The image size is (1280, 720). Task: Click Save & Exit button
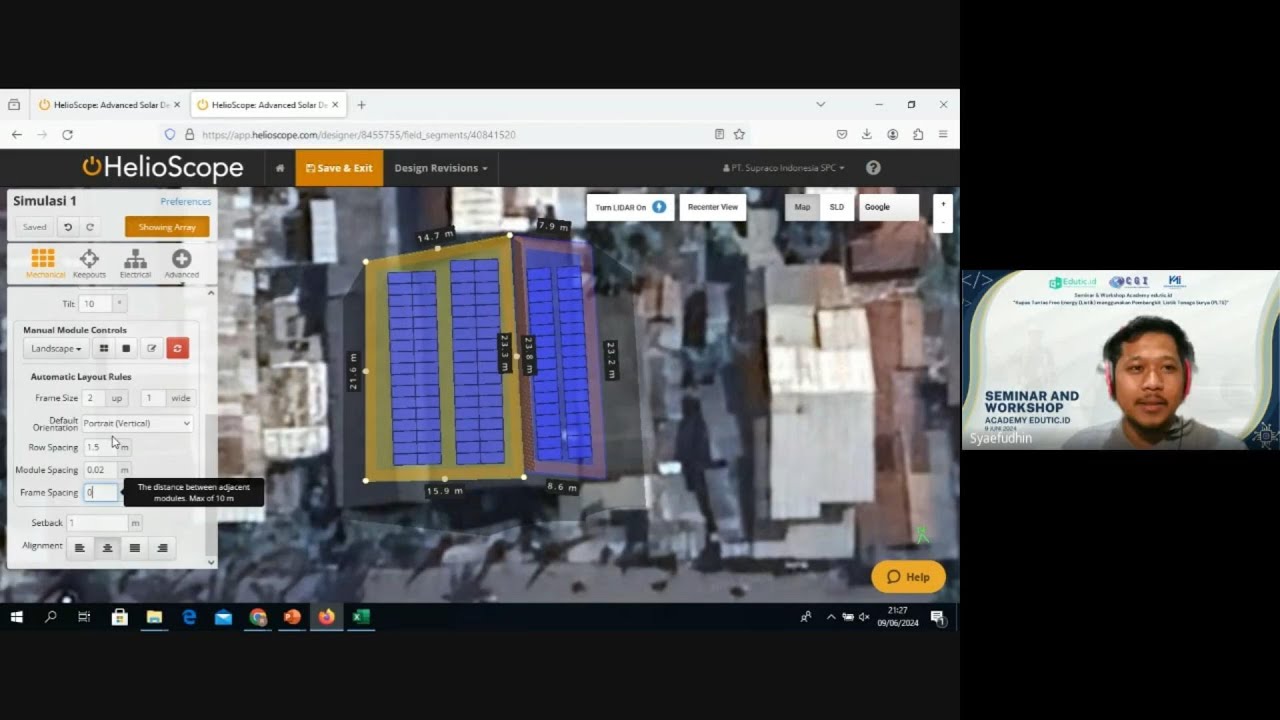[x=339, y=168]
